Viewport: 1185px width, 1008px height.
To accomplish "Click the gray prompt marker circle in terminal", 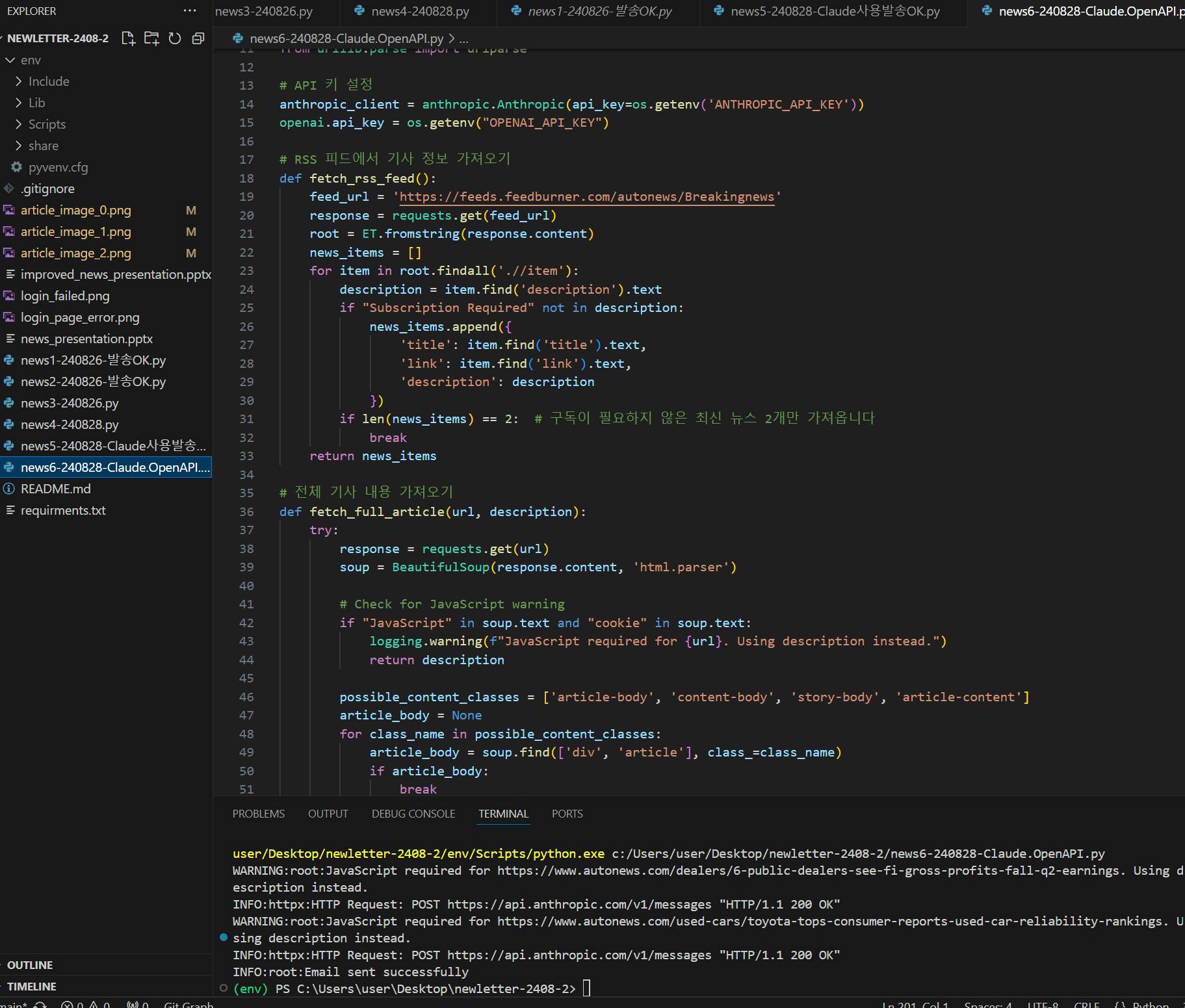I will coord(224,989).
